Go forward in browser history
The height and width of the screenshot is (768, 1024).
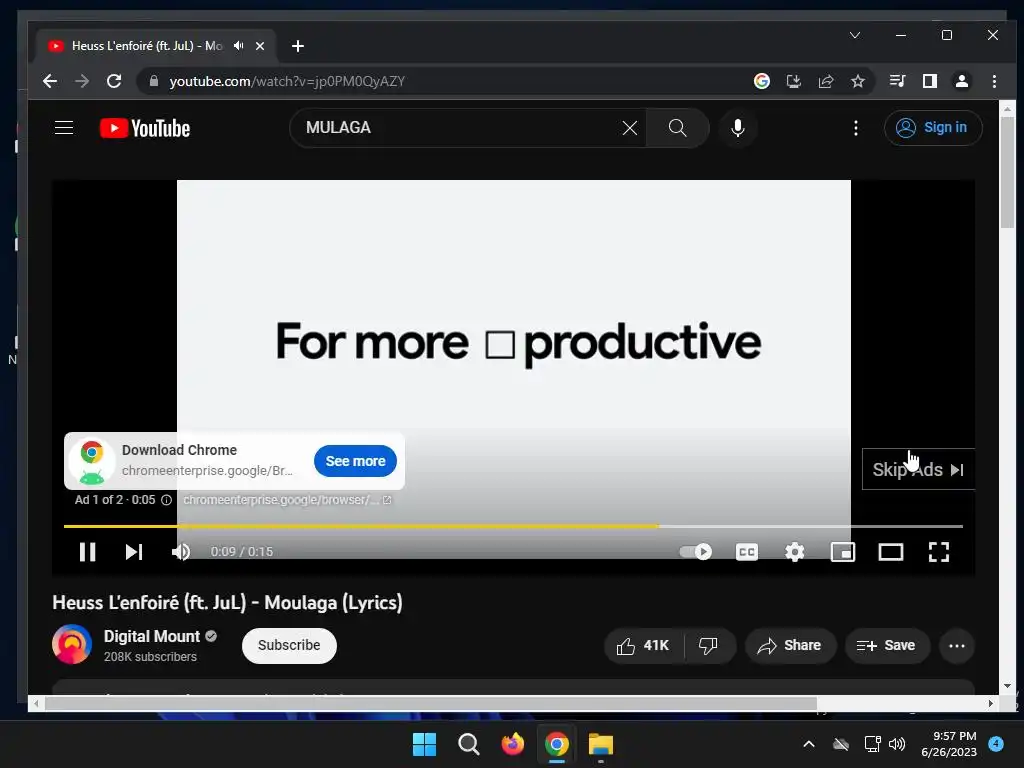[x=82, y=81]
